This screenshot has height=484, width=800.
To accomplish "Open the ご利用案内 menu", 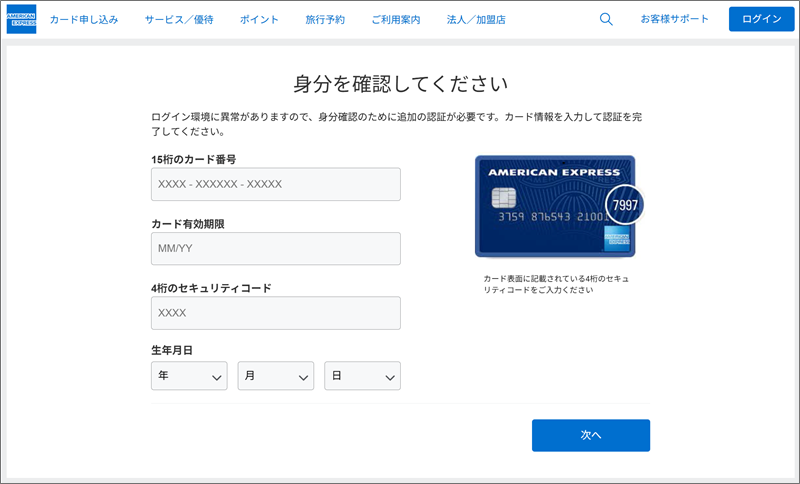I will pyautogui.click(x=395, y=19).
